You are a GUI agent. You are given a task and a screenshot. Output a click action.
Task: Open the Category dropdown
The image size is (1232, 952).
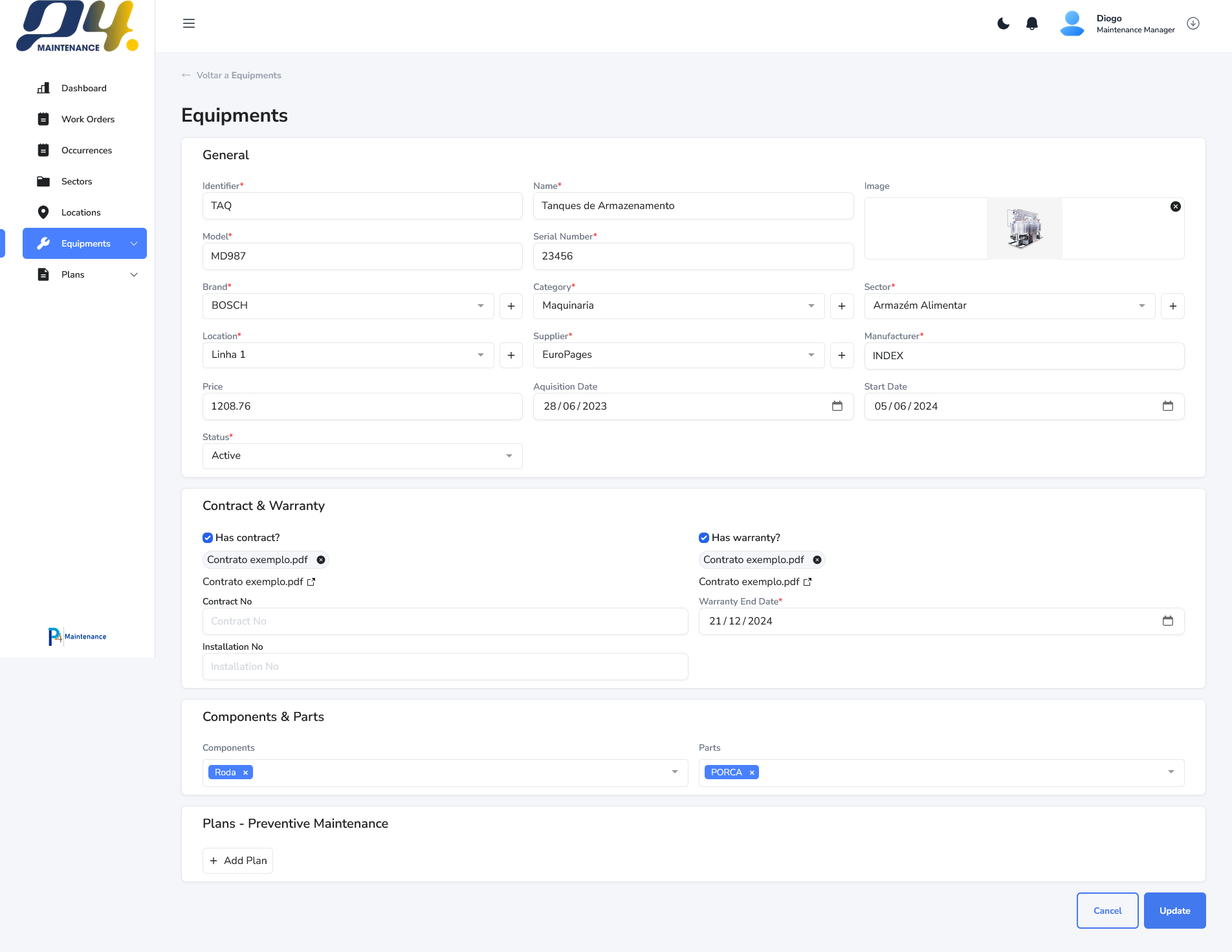click(x=678, y=306)
